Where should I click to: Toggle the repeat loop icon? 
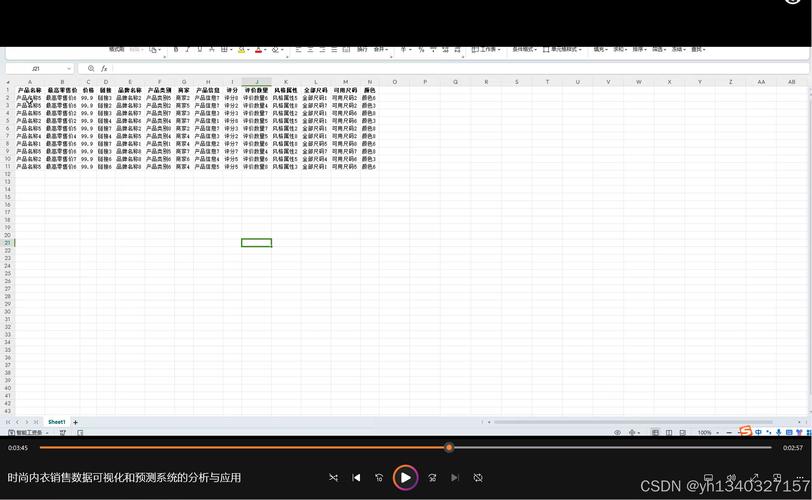pos(478,478)
